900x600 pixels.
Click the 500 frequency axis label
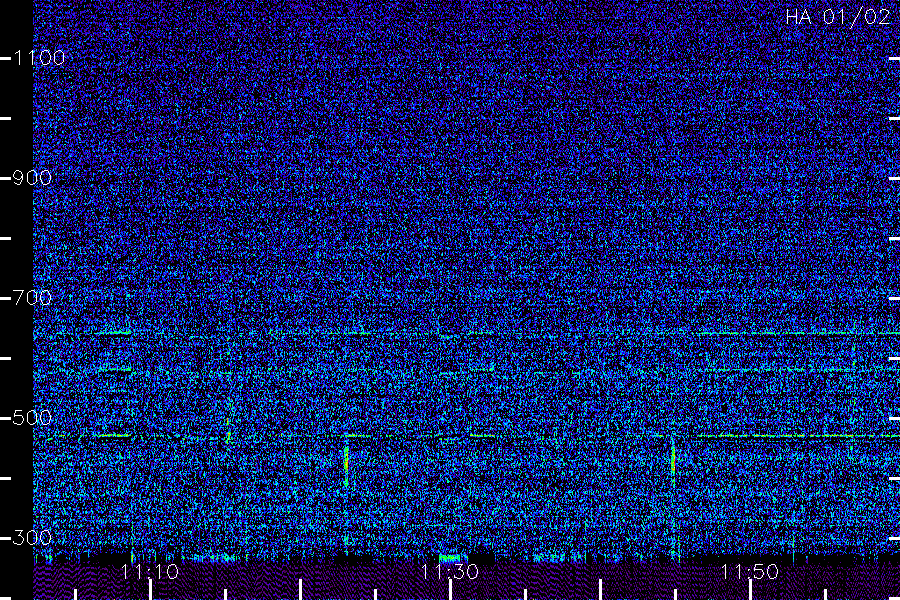coord(32,418)
